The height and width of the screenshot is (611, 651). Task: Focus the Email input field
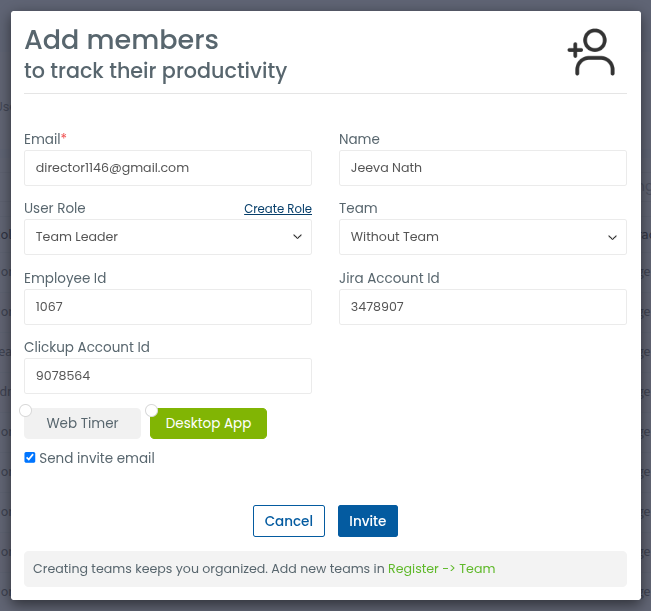point(168,168)
